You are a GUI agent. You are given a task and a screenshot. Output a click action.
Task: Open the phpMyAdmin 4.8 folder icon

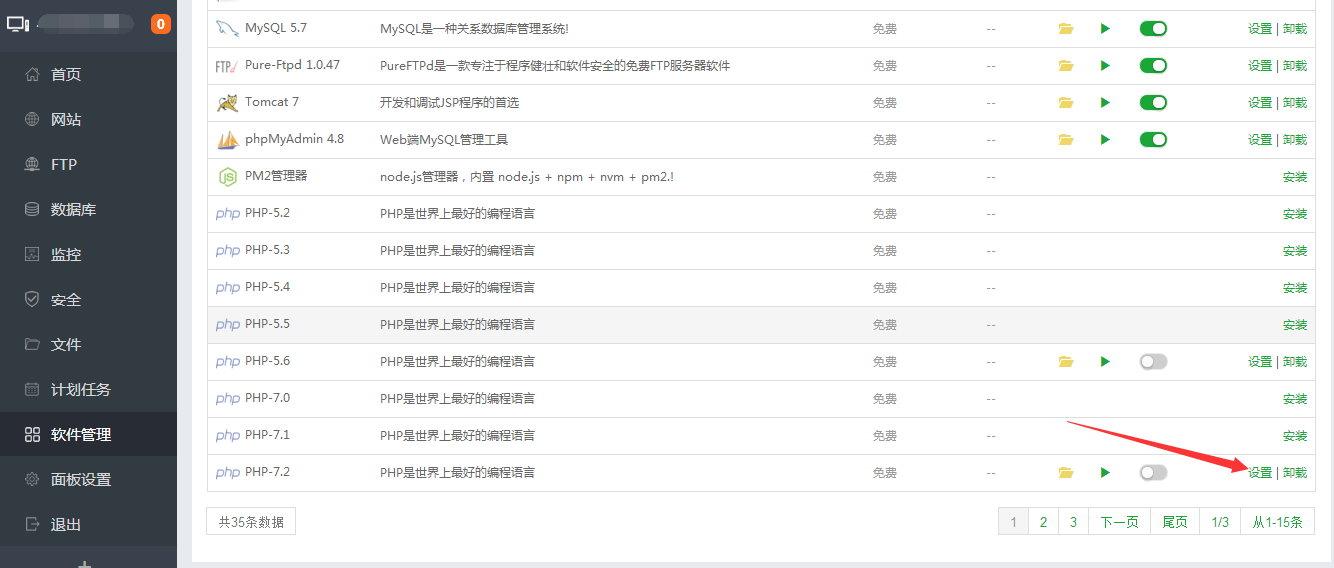coord(1066,140)
